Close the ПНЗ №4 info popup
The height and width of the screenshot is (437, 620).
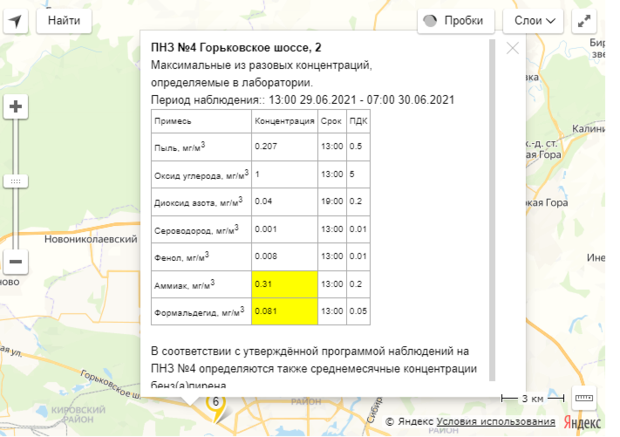coord(513,47)
